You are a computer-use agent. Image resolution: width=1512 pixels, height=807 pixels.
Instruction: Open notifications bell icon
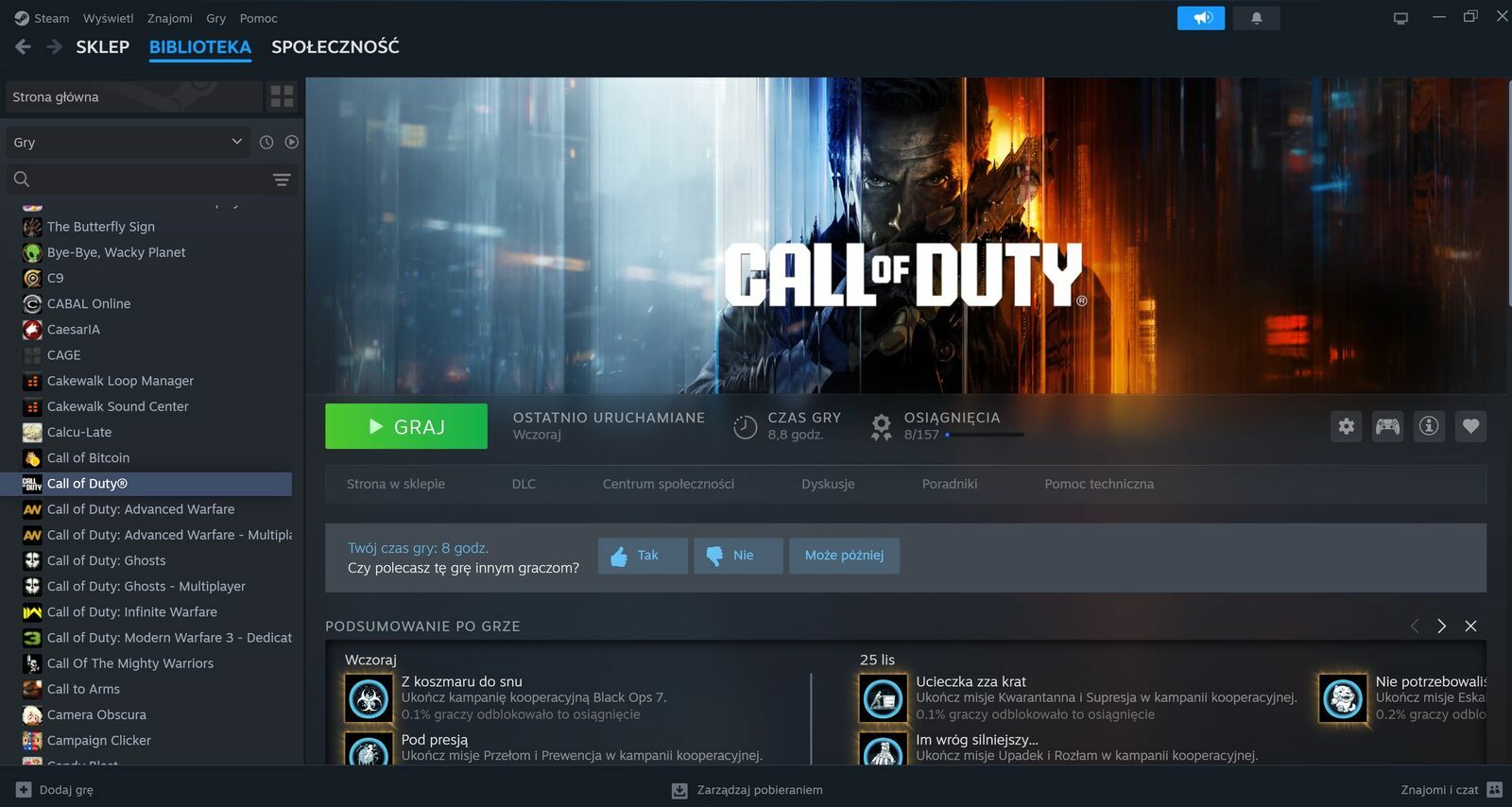[x=1256, y=18]
